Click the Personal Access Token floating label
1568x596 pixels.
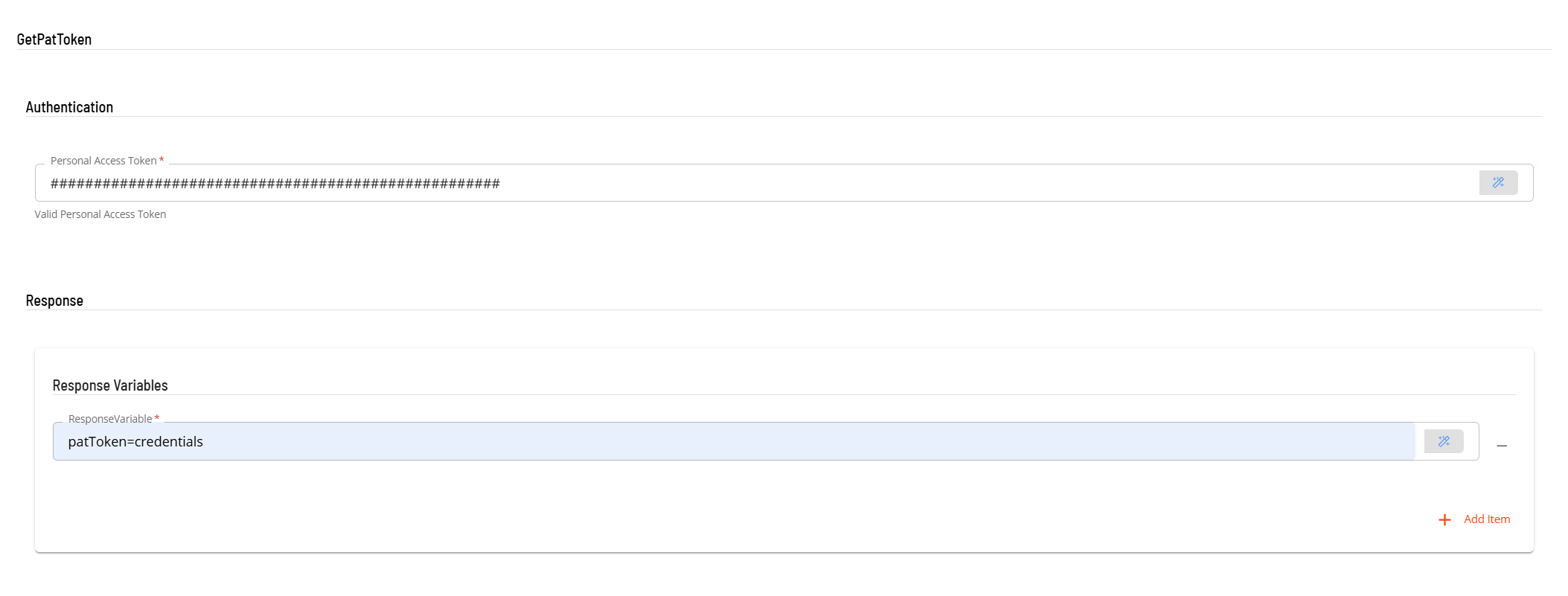pyautogui.click(x=103, y=161)
